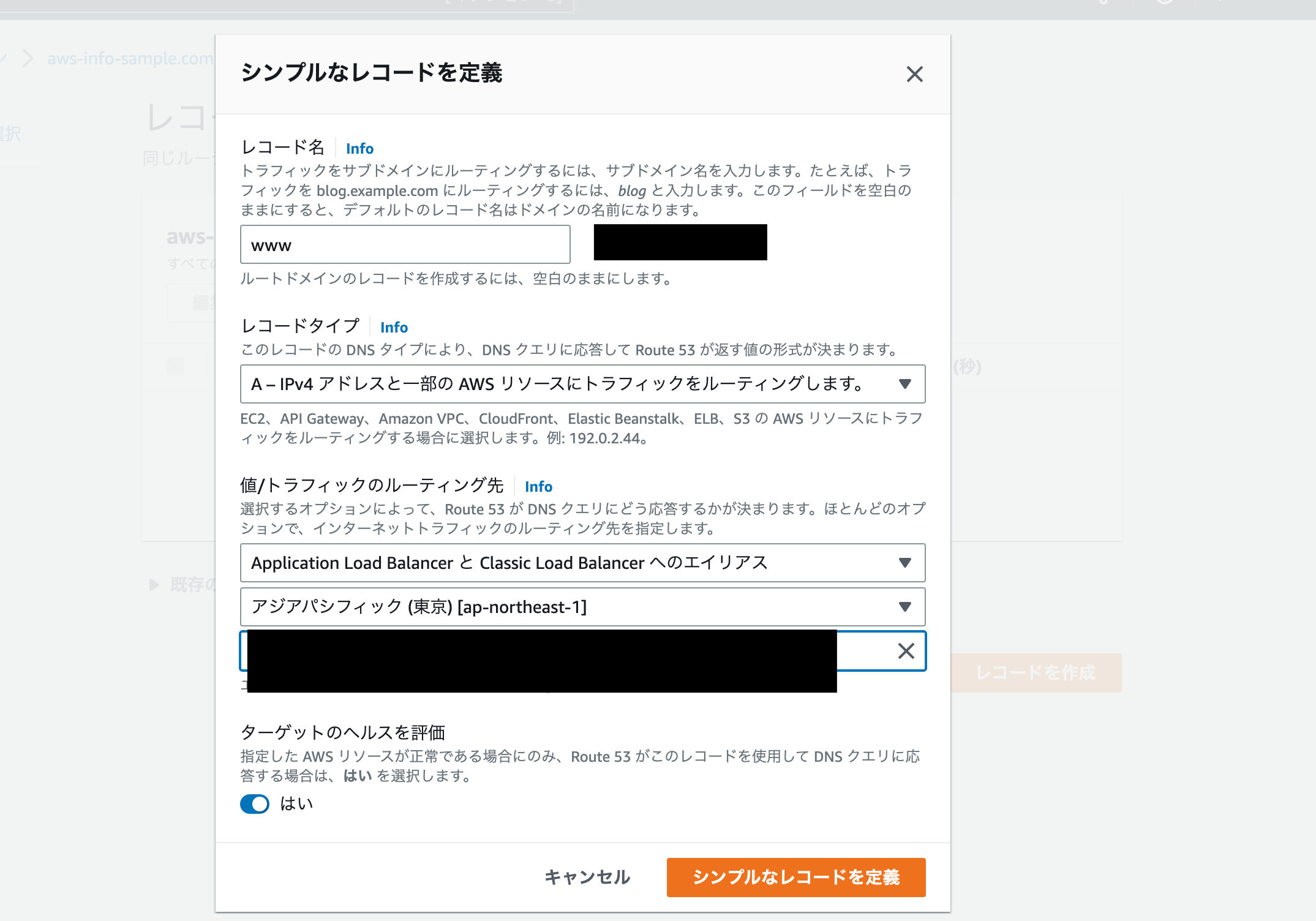Toggle the はい health evaluation switch off
The height and width of the screenshot is (921, 1316).
pos(255,804)
